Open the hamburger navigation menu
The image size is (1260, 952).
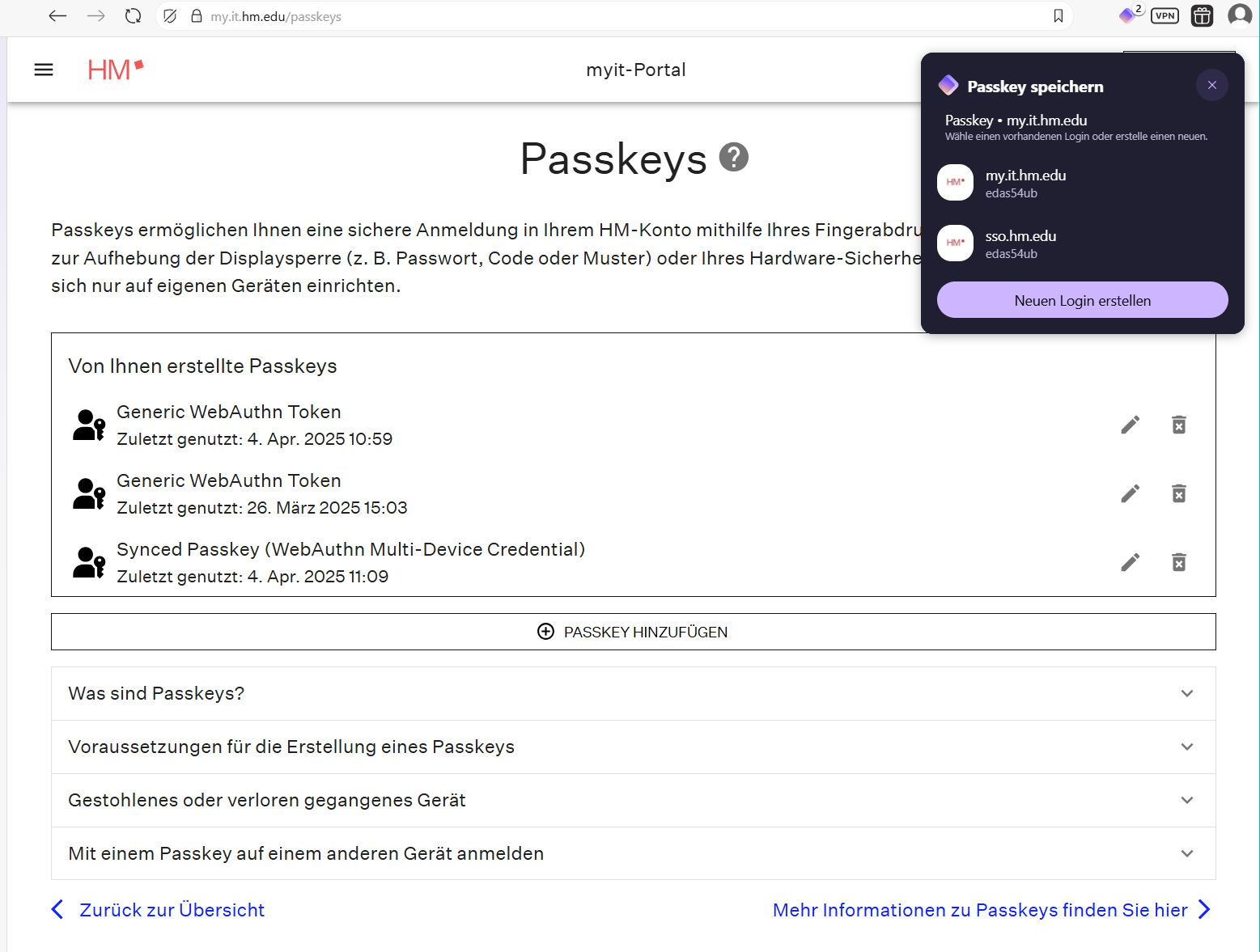[x=44, y=70]
